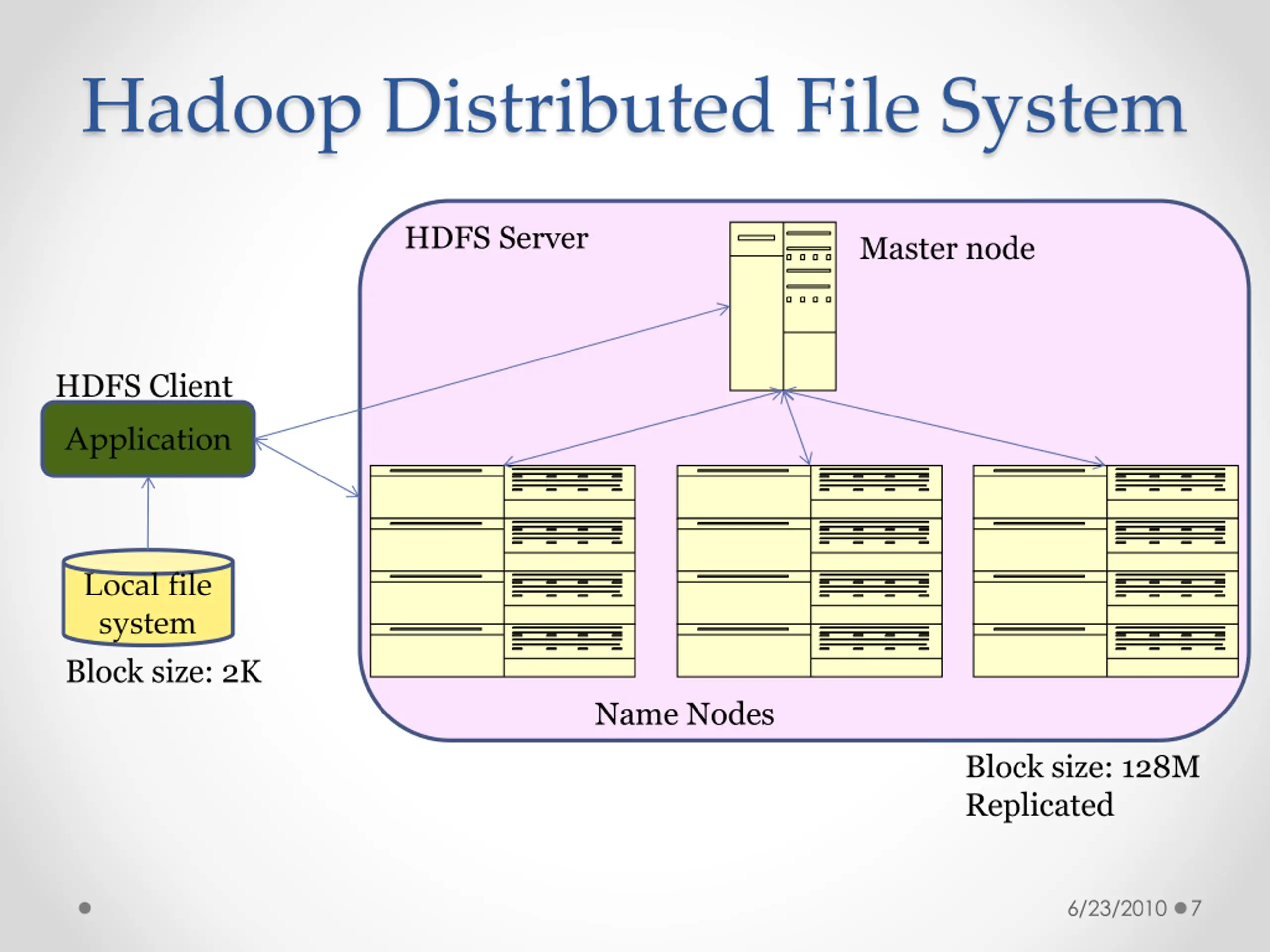Select the green Application box

(x=148, y=439)
